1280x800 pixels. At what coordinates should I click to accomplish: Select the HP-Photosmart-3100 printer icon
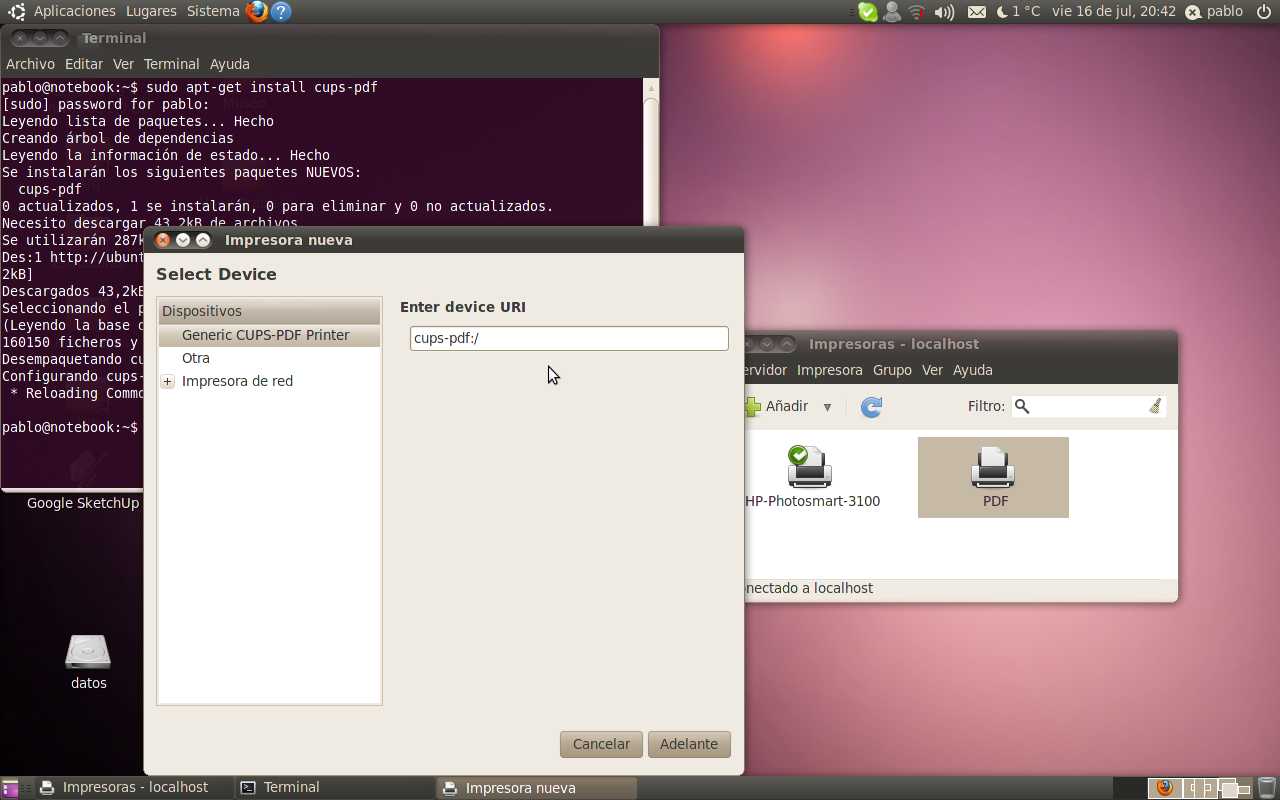[x=810, y=467]
